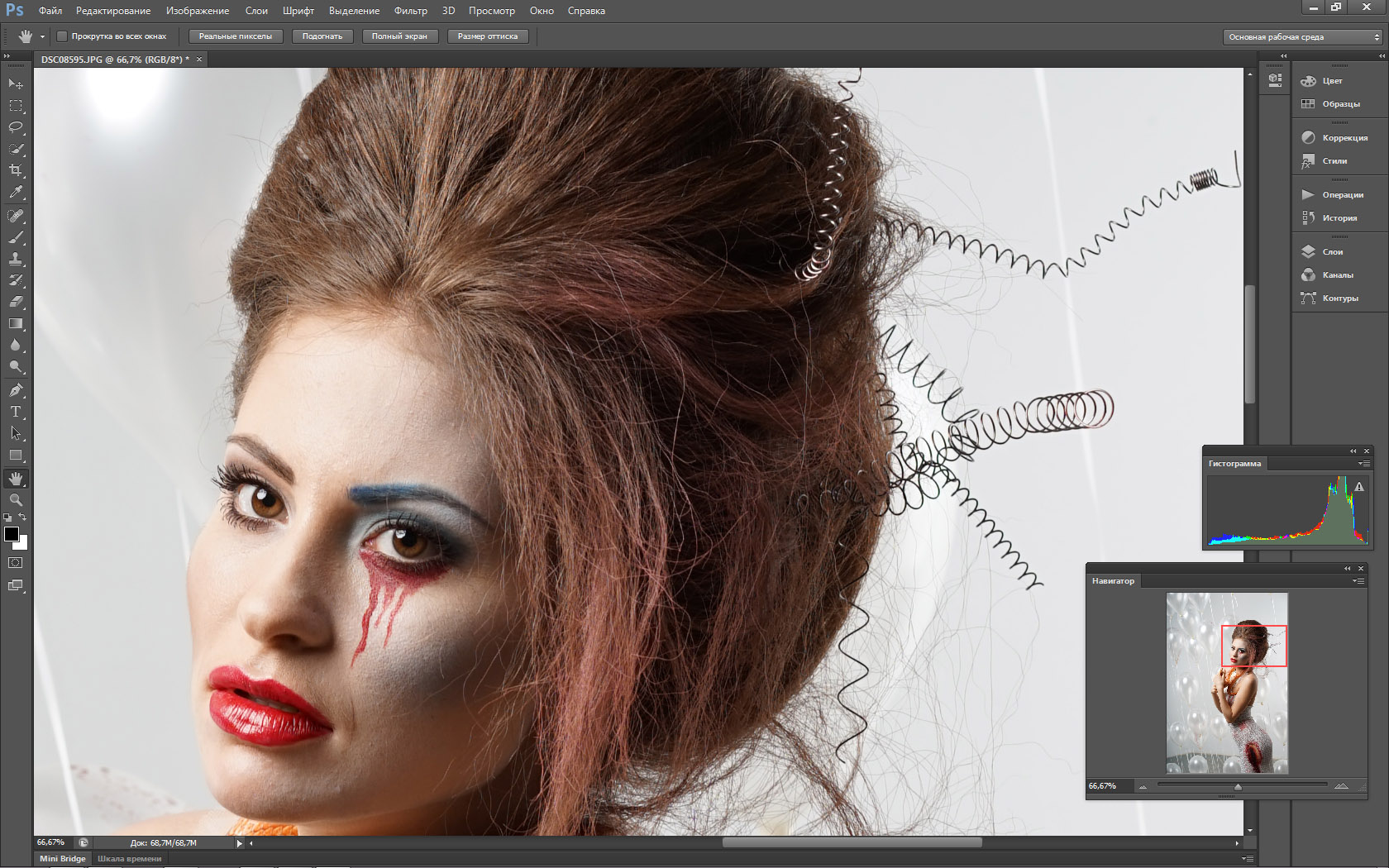This screenshot has height=868, width=1389.
Task: Open the Гистограмма panel options menu
Action: click(x=1363, y=464)
